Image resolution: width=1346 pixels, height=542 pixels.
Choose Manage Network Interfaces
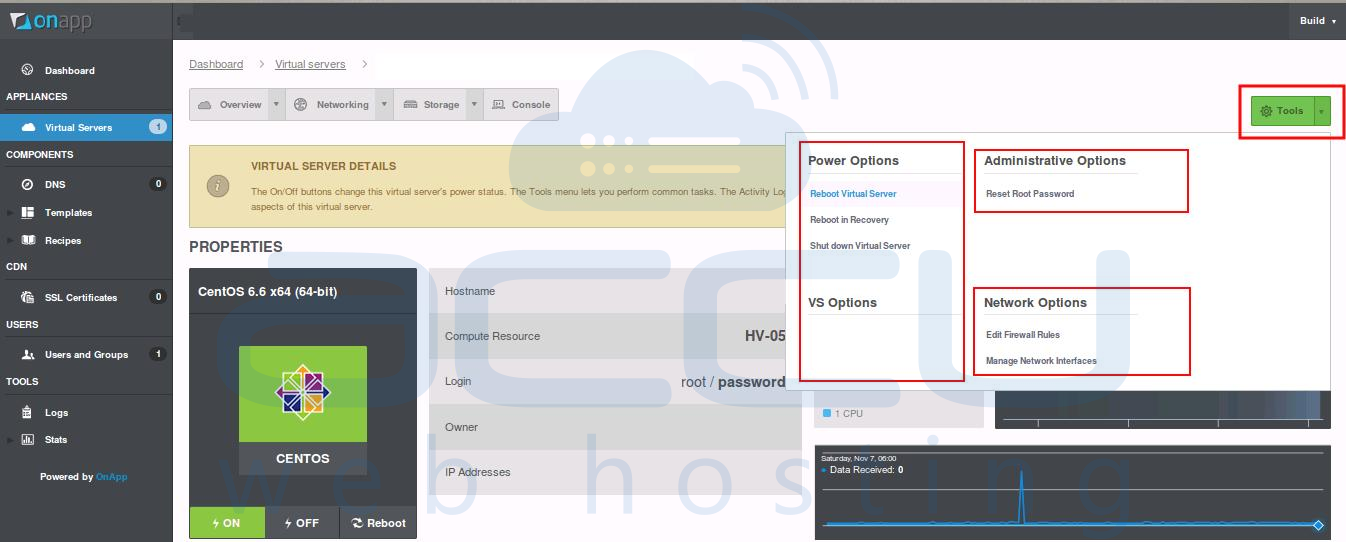pyautogui.click(x=1041, y=361)
